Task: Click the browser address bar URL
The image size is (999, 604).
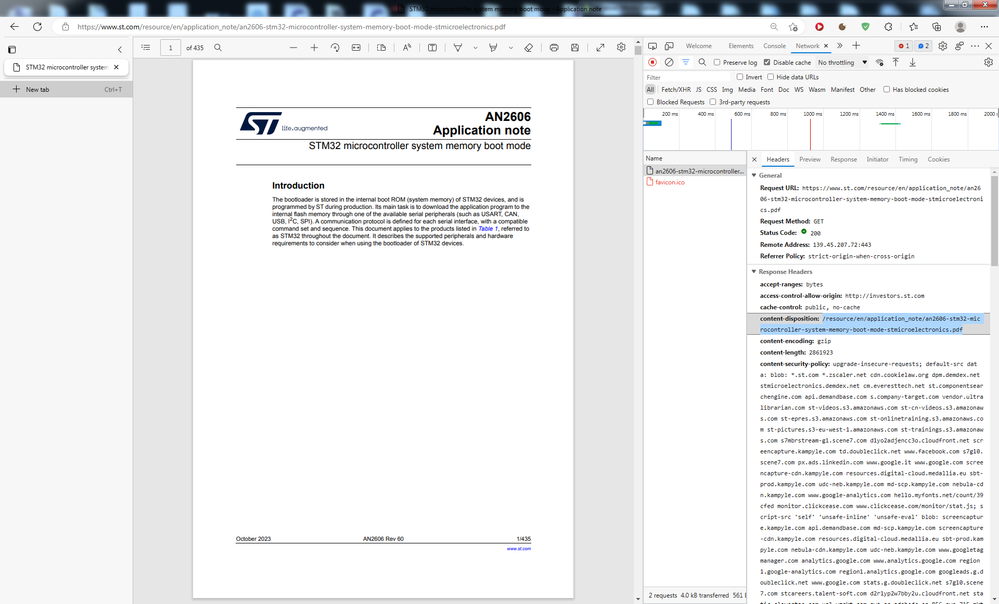Action: [291, 27]
